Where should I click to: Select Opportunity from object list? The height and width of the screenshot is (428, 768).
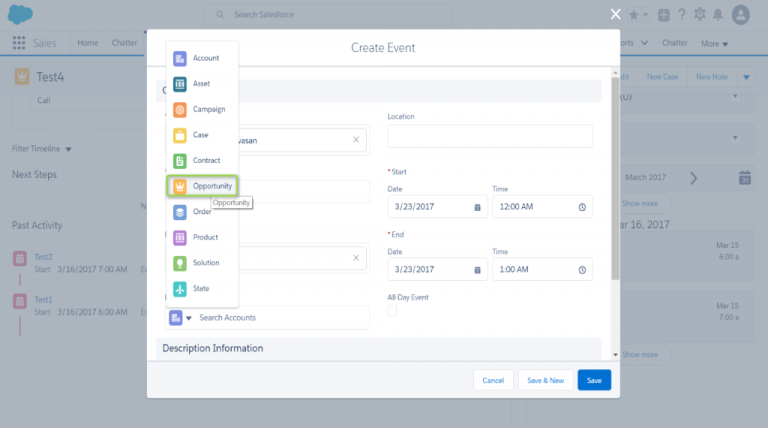[x=202, y=186]
